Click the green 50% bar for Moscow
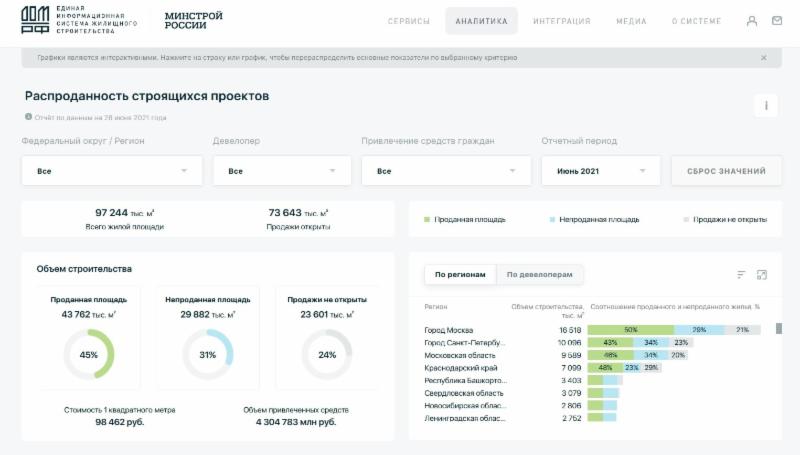Viewport: 800px width, 455px height. [x=630, y=330]
